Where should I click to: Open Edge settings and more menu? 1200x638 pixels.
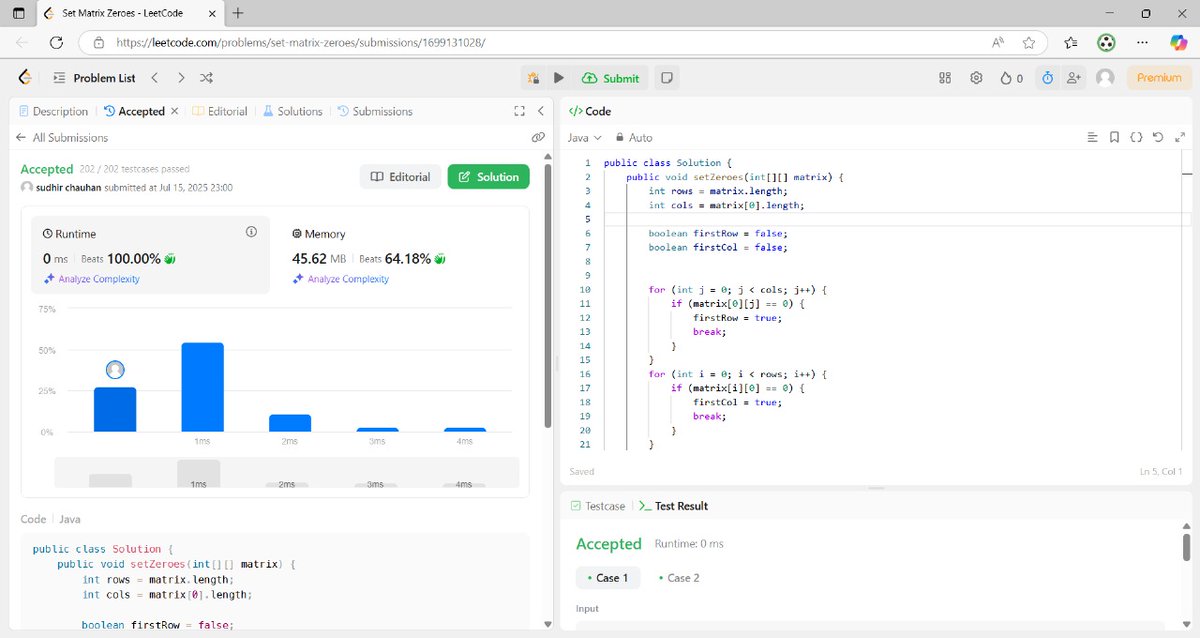1142,43
